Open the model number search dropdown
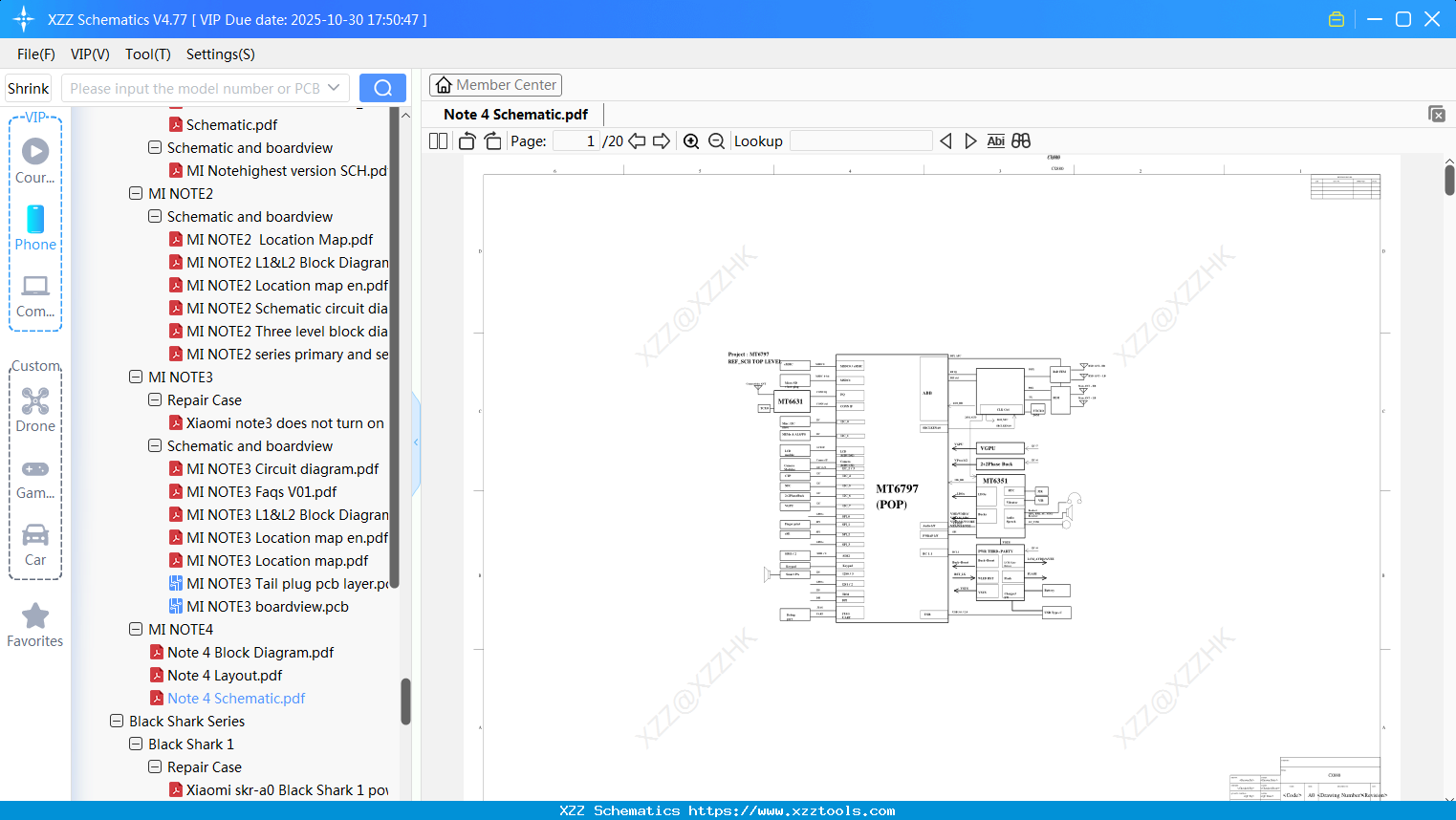This screenshot has height=820, width=1456. click(x=334, y=87)
